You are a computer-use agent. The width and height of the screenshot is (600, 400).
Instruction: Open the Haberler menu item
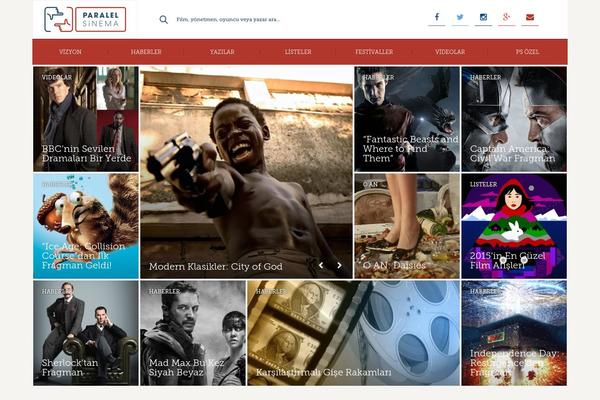[x=146, y=52]
